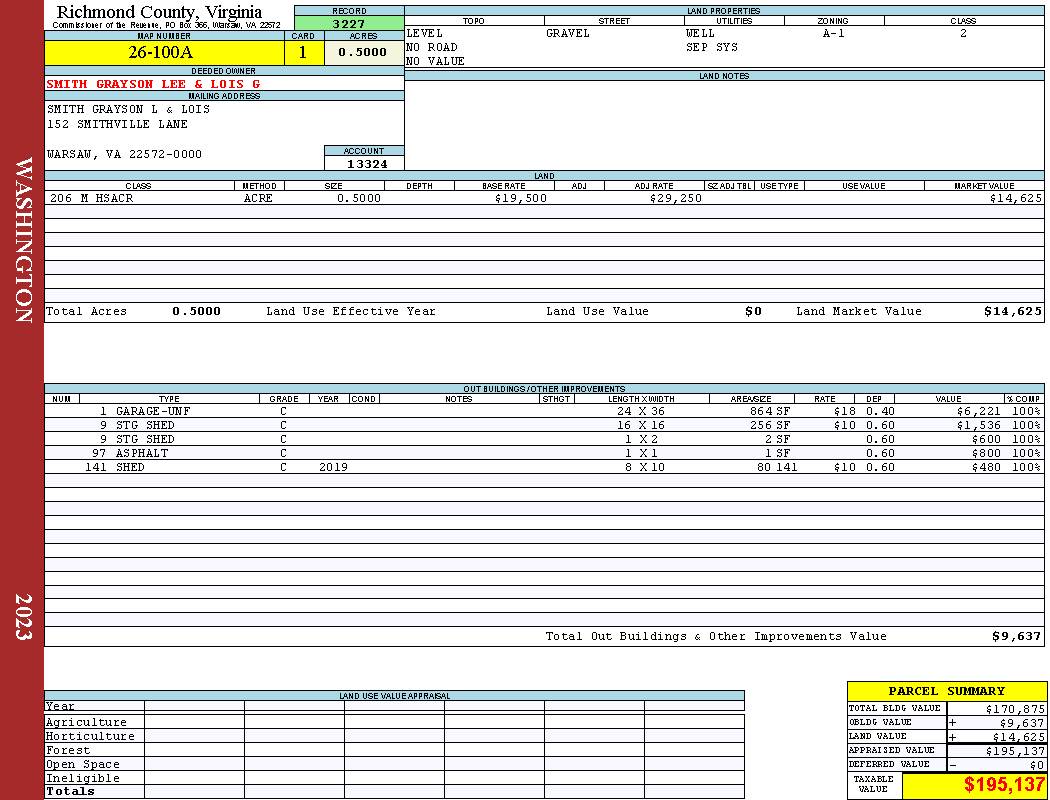
Task: Click the LAND NOTES header bar
Action: click(x=724, y=76)
